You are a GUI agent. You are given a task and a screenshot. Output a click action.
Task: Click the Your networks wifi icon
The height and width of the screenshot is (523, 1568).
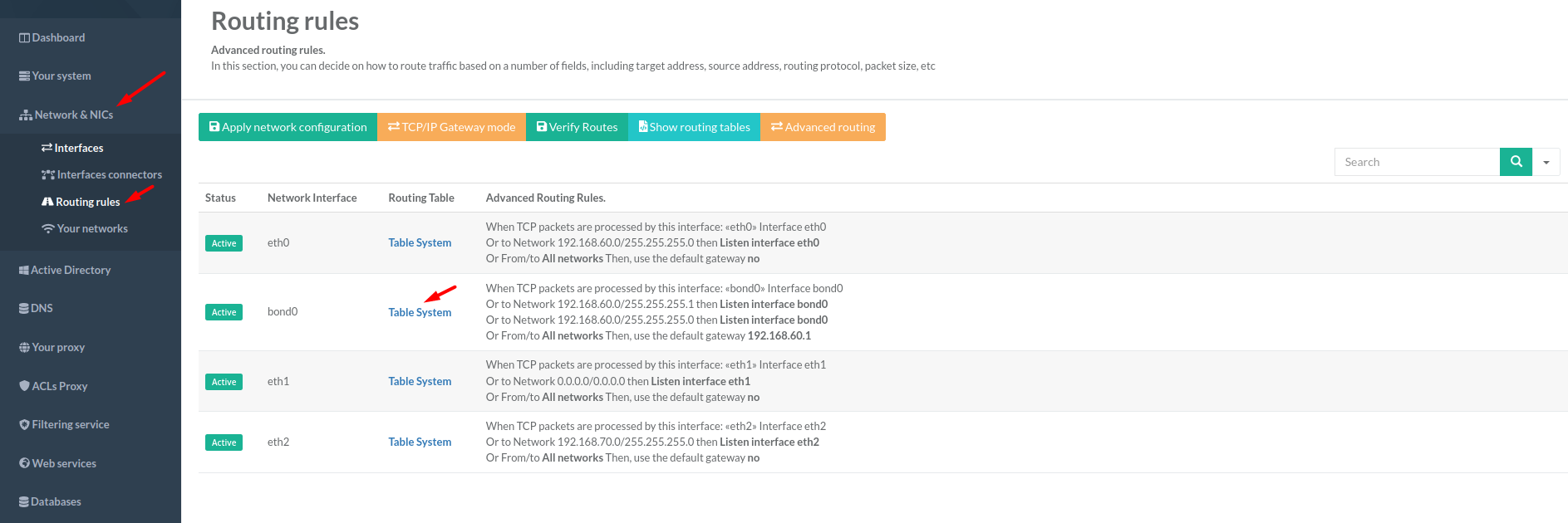point(48,229)
